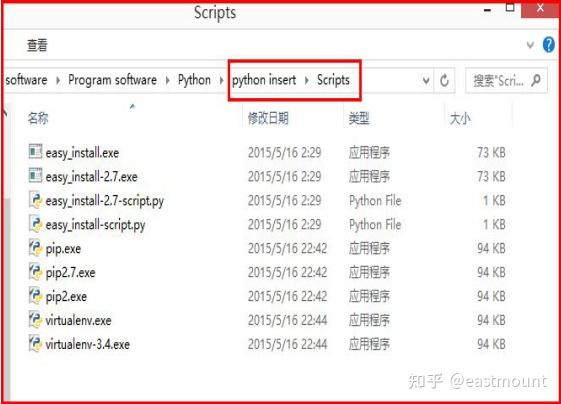The image size is (561, 404).
Task: Sort files by 修改日期 column
Action: click(268, 118)
